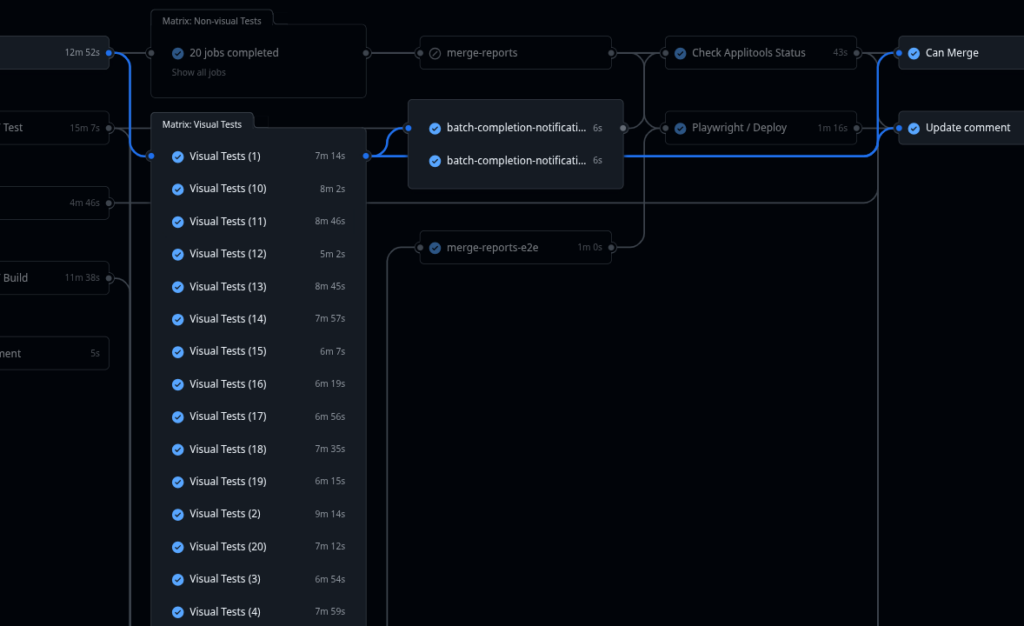Open the second batch-completion-notification job
The height and width of the screenshot is (626, 1024).
pyautogui.click(x=516, y=161)
